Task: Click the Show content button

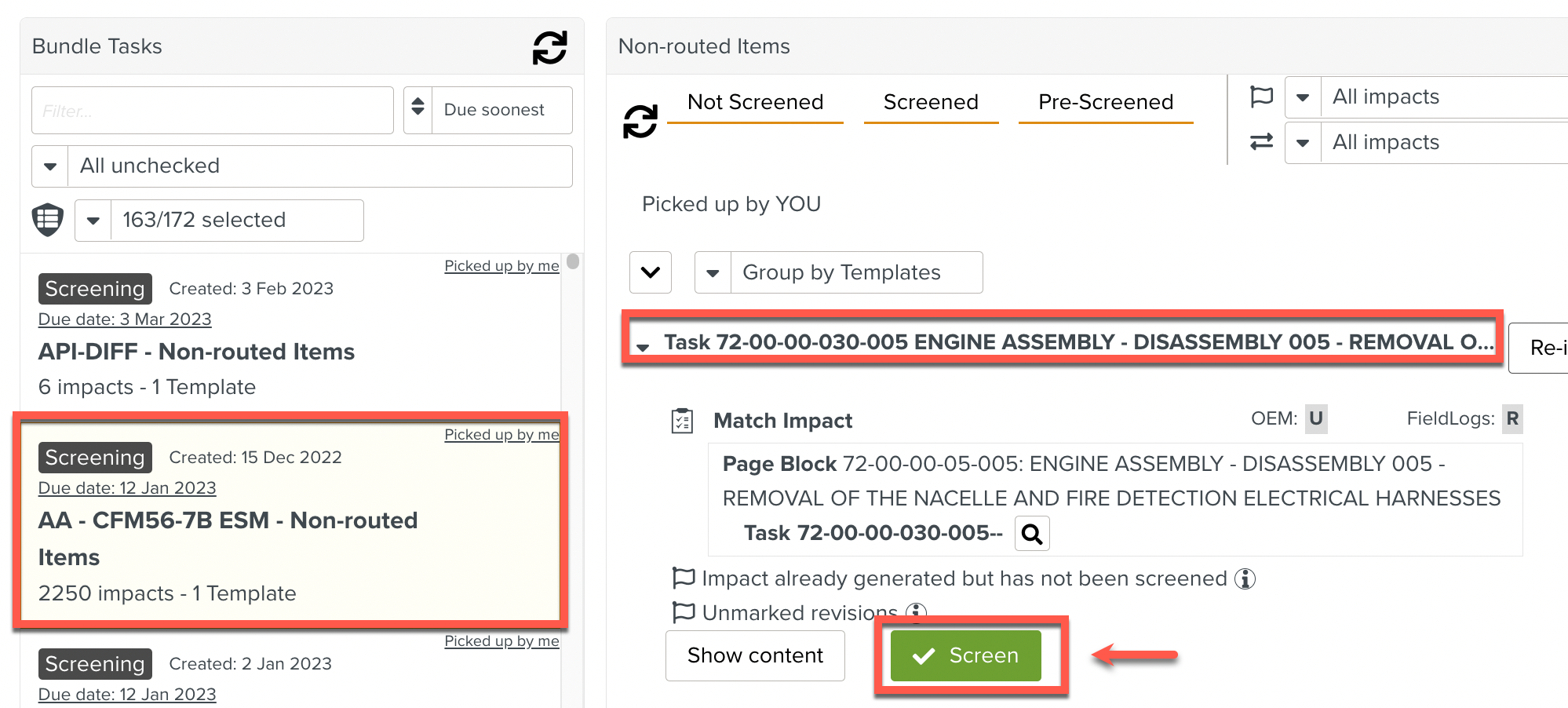Action: click(x=755, y=655)
